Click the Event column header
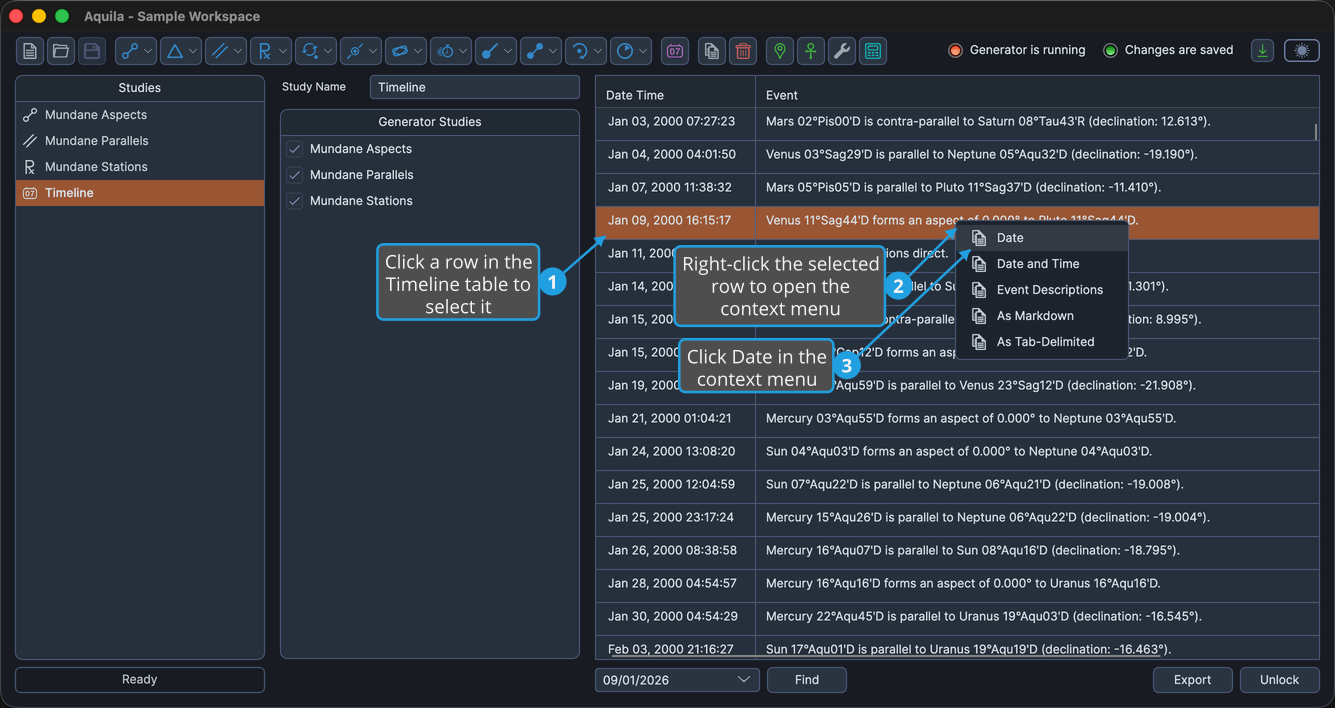1335x708 pixels. pos(1037,95)
